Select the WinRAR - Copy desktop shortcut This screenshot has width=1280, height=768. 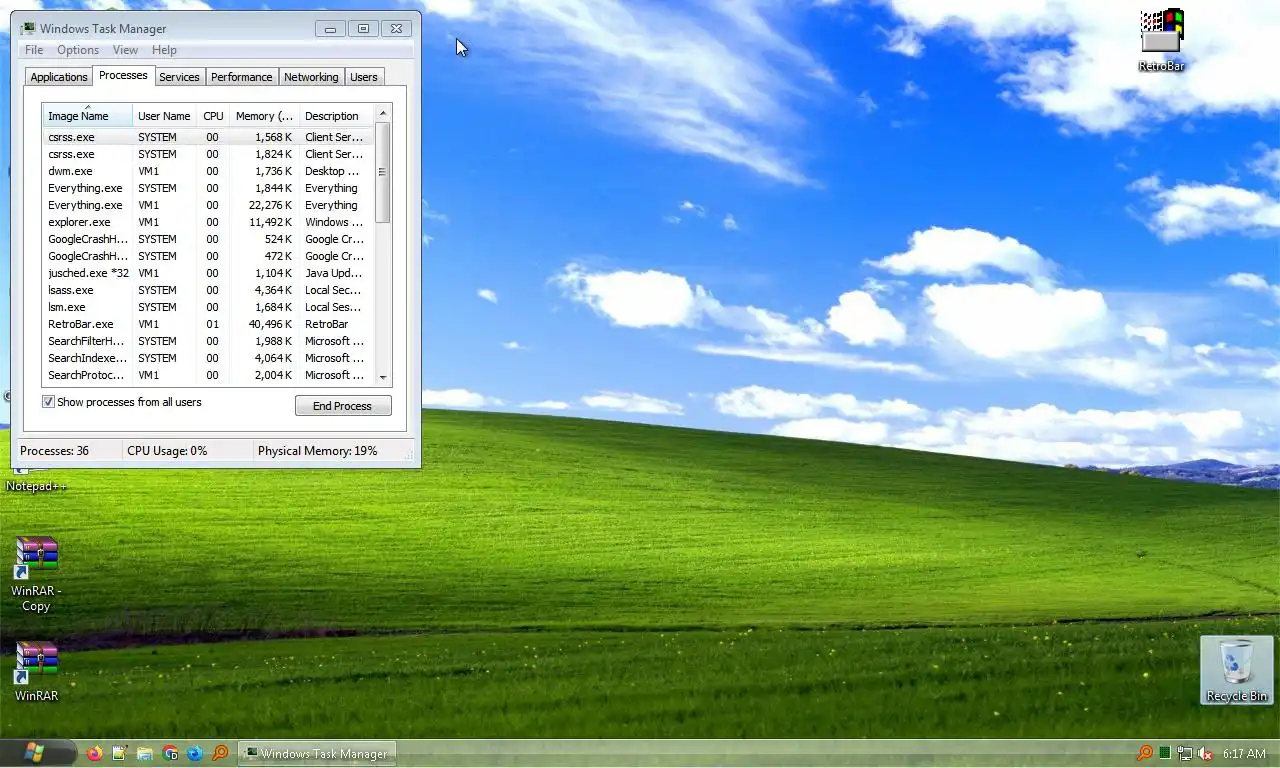click(x=36, y=574)
